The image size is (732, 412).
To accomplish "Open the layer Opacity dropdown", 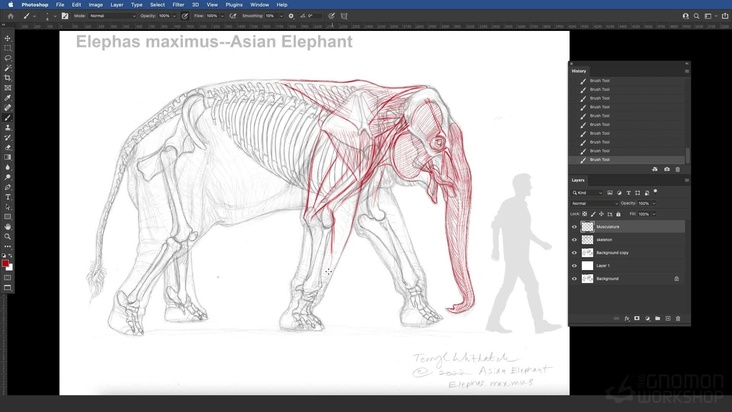I will pyautogui.click(x=654, y=203).
